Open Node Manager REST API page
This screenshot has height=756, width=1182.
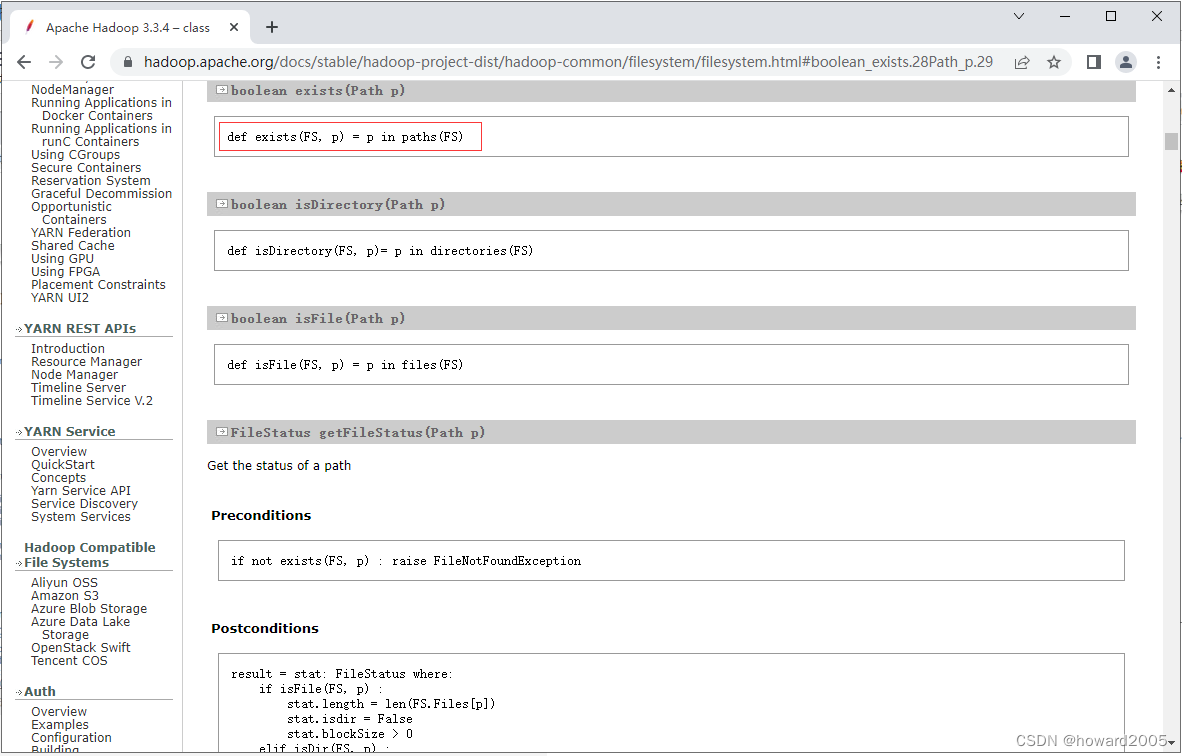[x=75, y=375]
